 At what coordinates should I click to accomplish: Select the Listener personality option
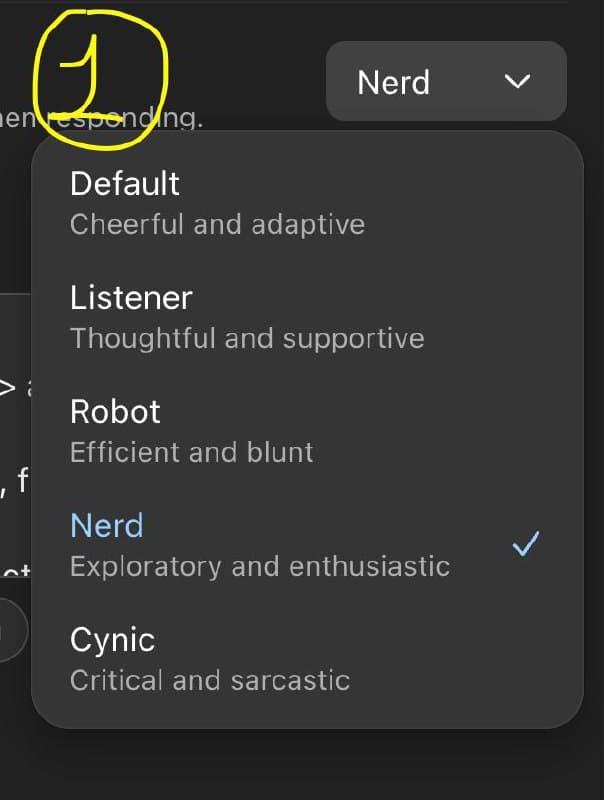tap(308, 317)
